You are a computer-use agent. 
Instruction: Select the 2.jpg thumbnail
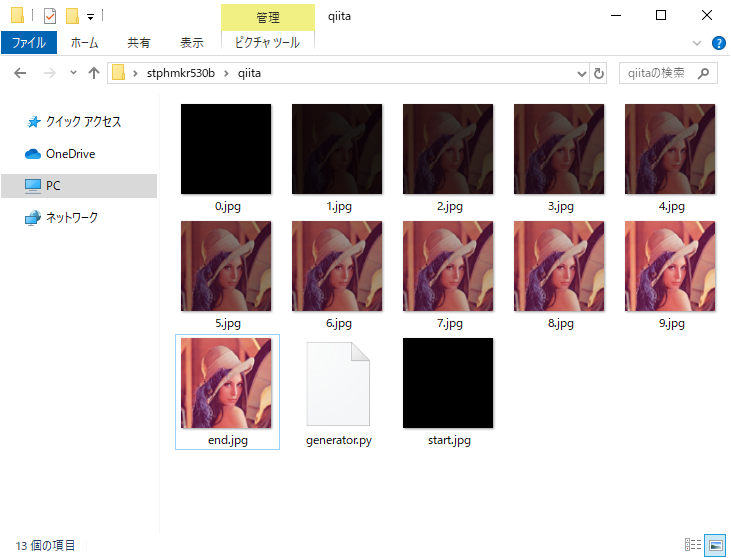(x=448, y=149)
